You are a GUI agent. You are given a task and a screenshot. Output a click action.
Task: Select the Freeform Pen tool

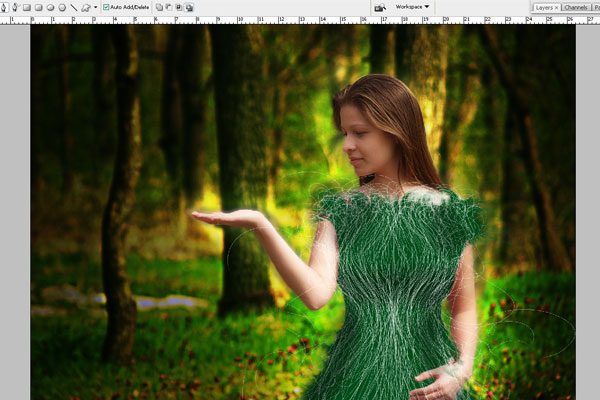[15, 7]
